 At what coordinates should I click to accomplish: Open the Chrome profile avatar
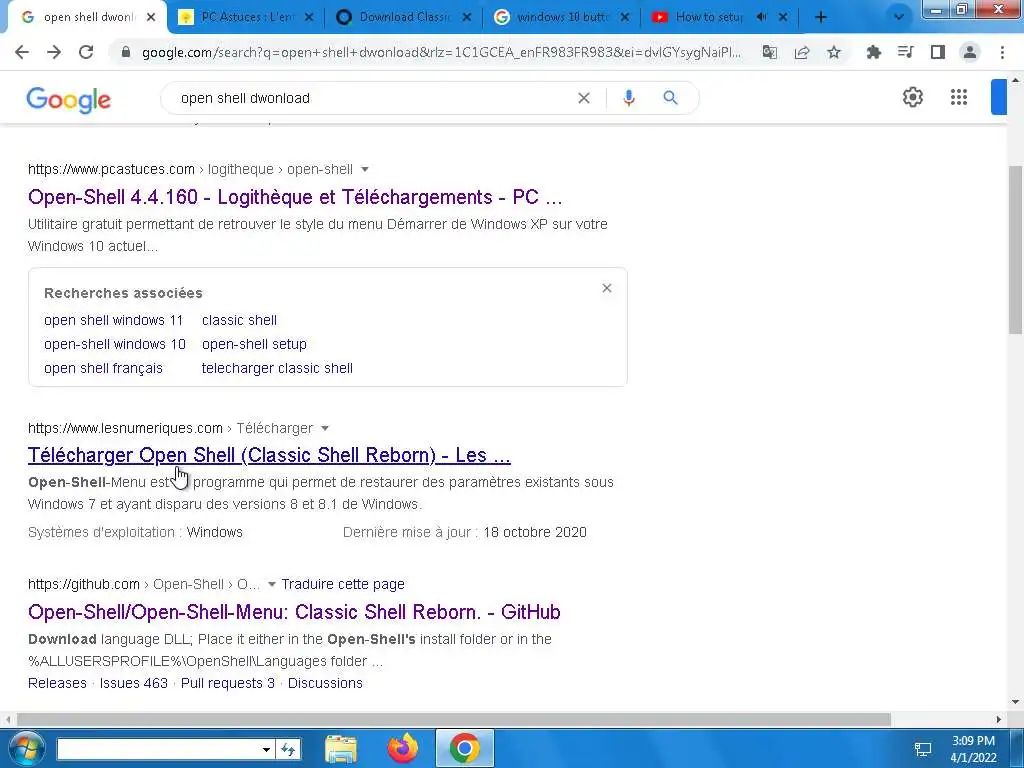click(970, 52)
